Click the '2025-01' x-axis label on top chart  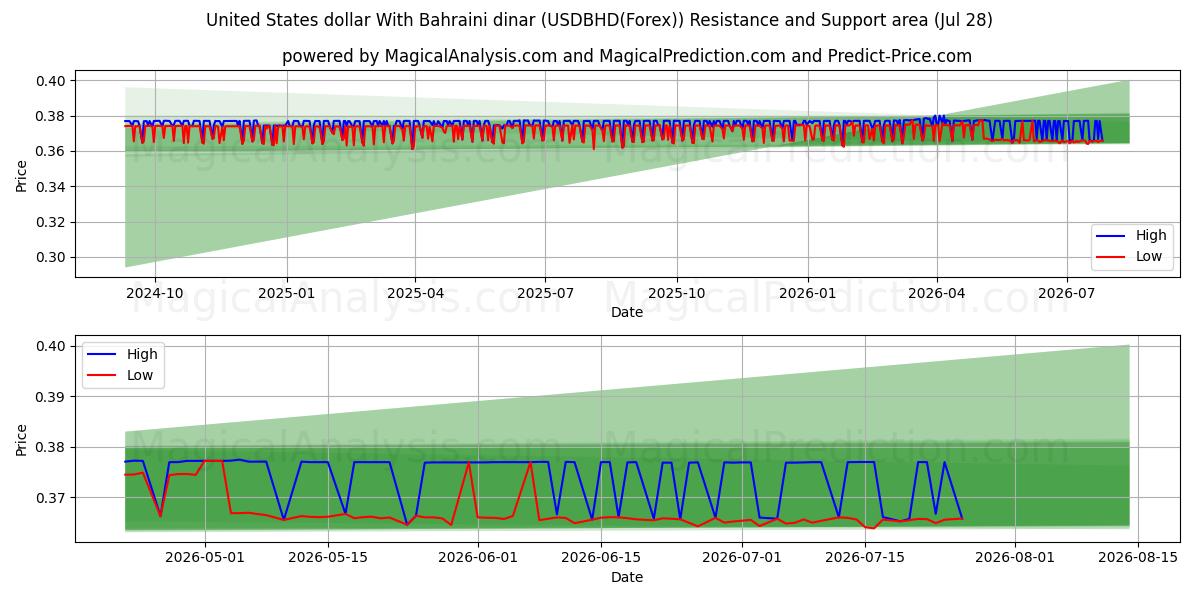pyautogui.click(x=287, y=294)
